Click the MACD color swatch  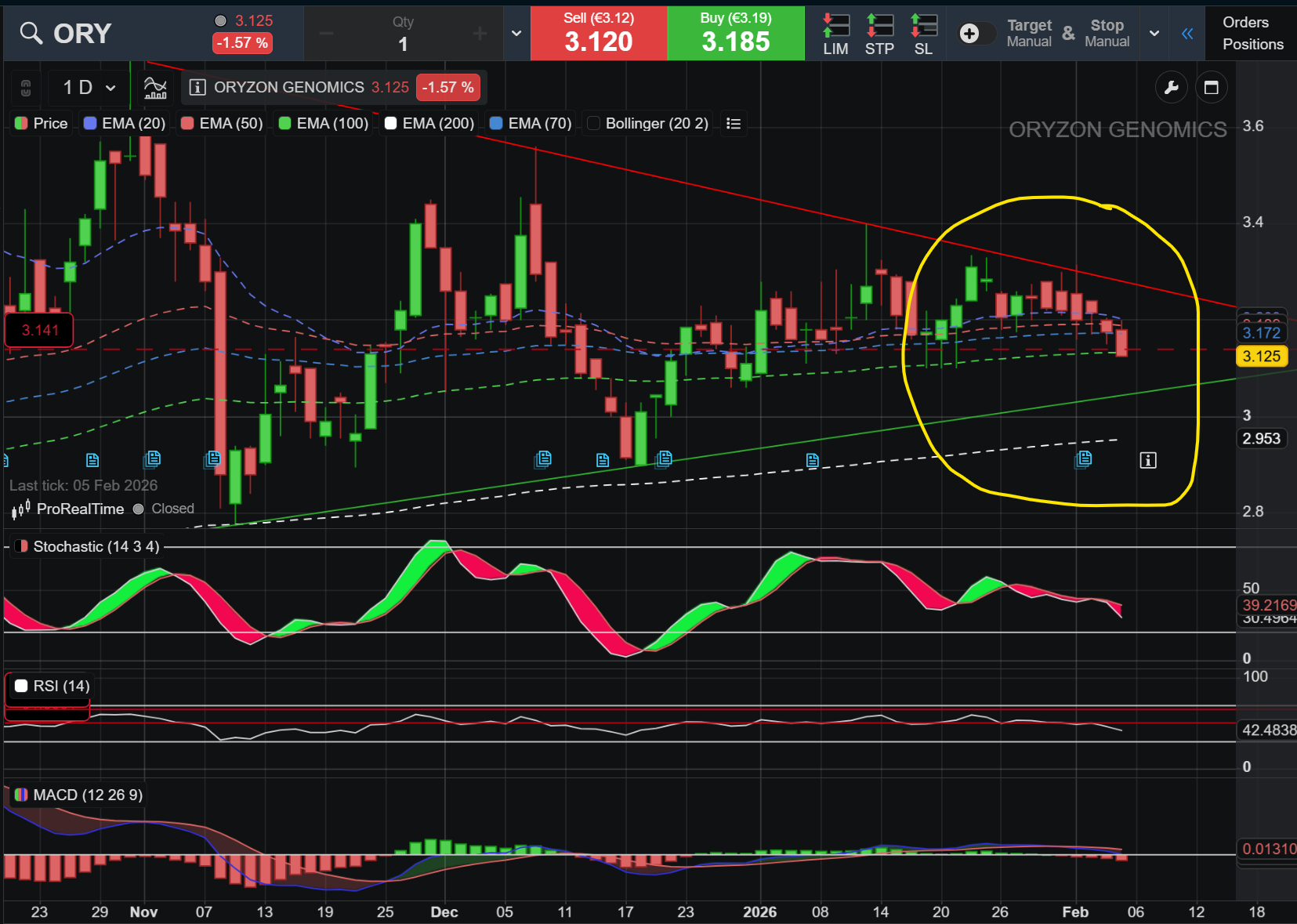pos(21,795)
